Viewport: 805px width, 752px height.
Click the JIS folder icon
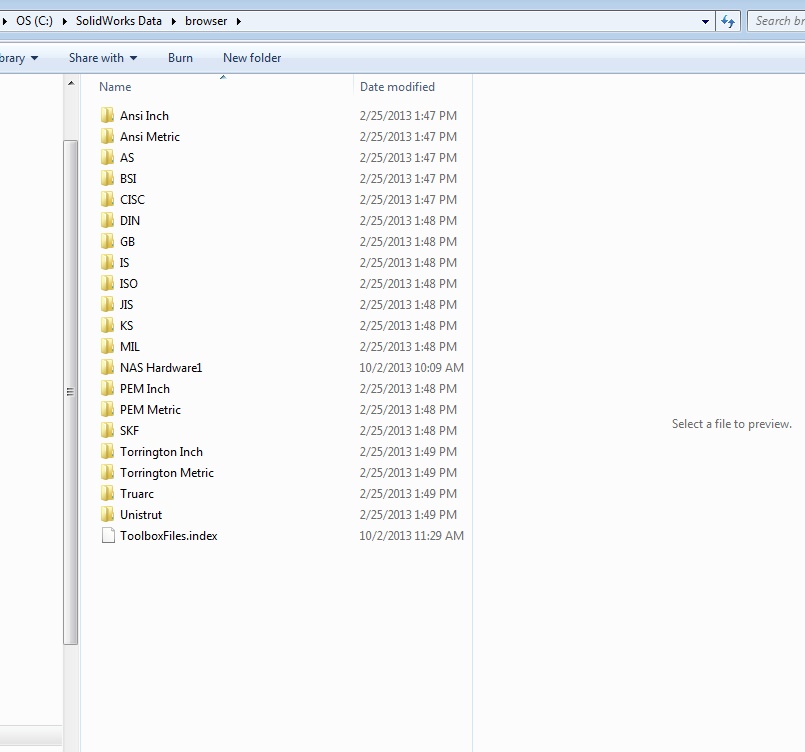click(107, 304)
